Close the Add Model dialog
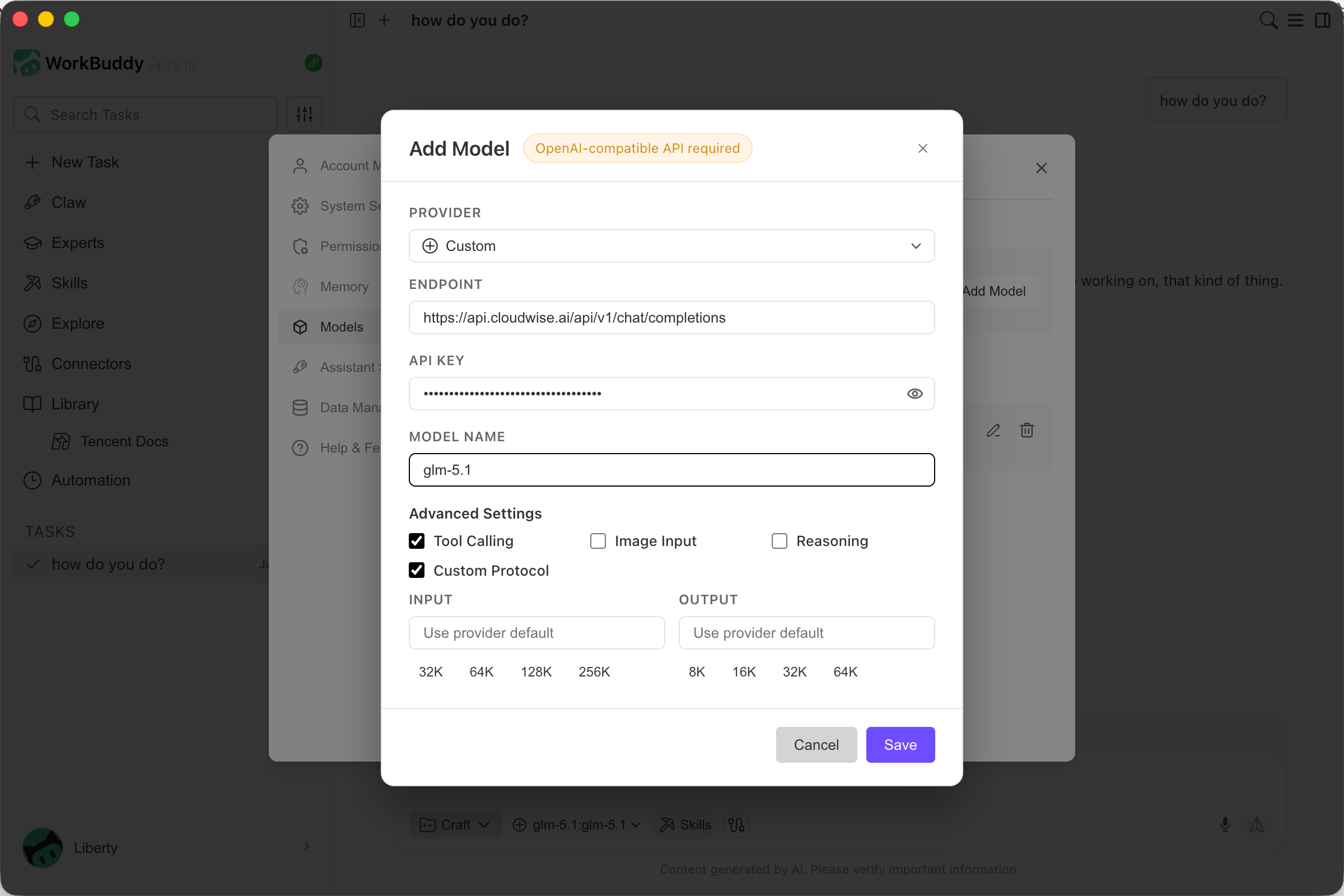Screen dimensions: 1344x896 pyautogui.click(x=922, y=148)
